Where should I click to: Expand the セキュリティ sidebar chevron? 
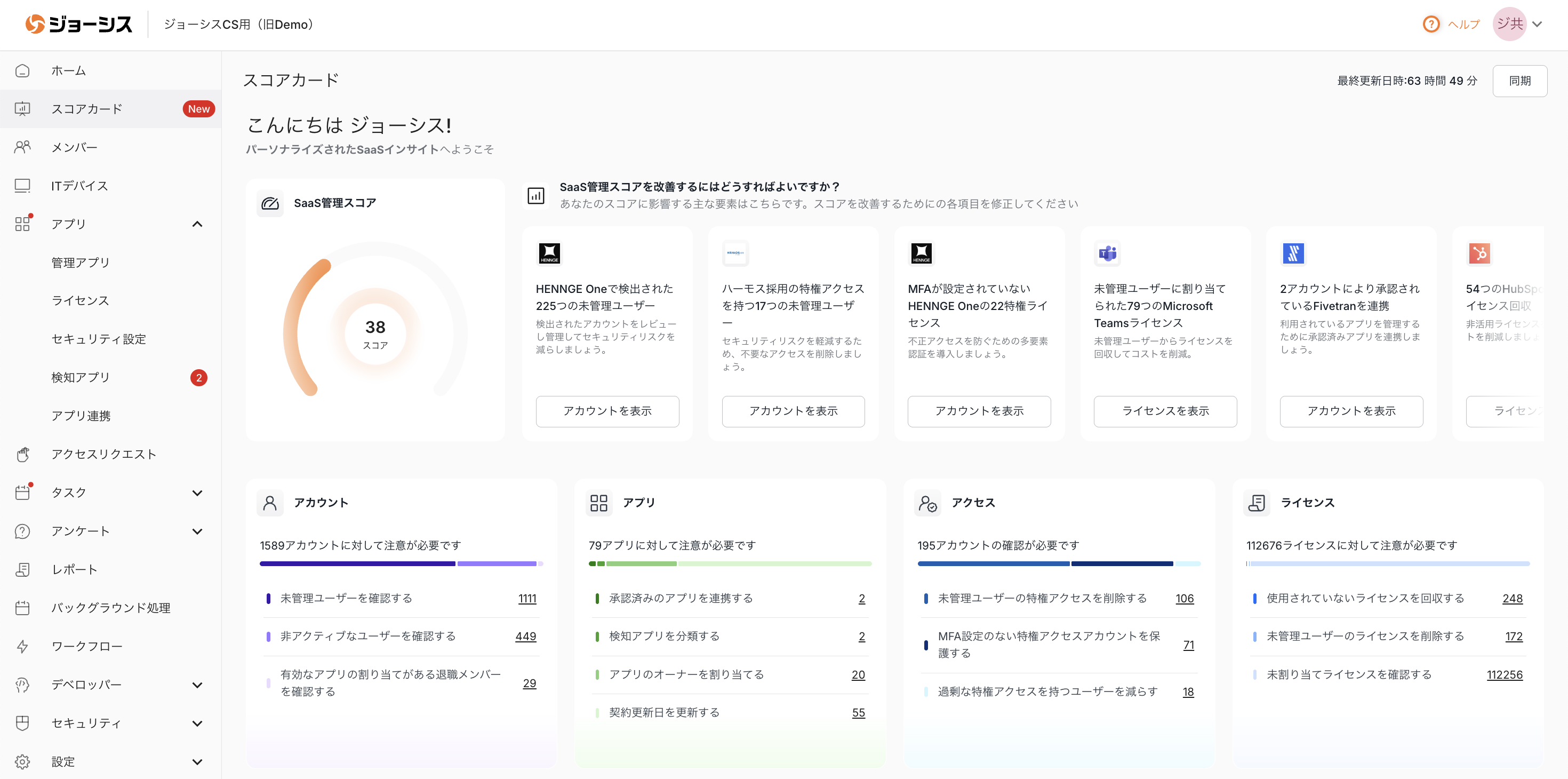197,724
